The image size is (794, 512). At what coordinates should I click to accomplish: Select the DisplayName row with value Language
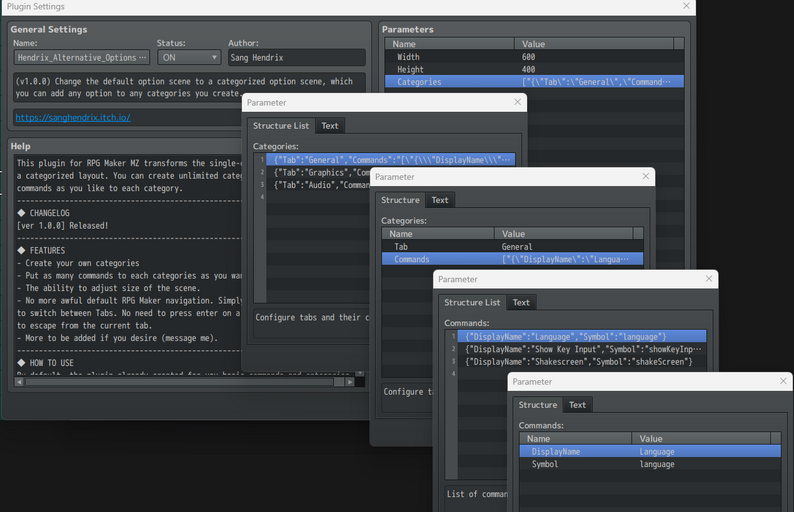coord(650,451)
